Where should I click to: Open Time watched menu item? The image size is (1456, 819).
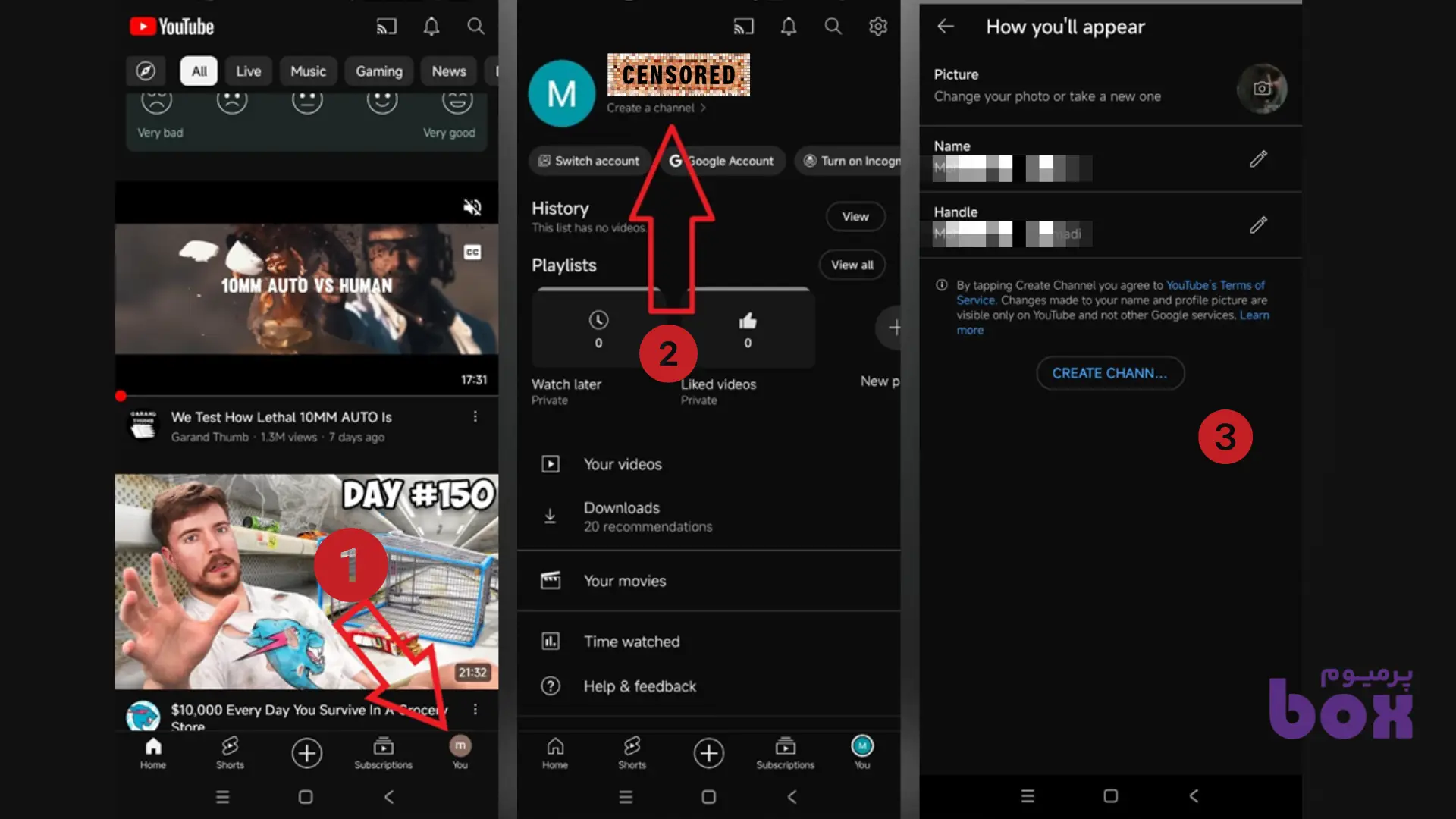click(709, 642)
